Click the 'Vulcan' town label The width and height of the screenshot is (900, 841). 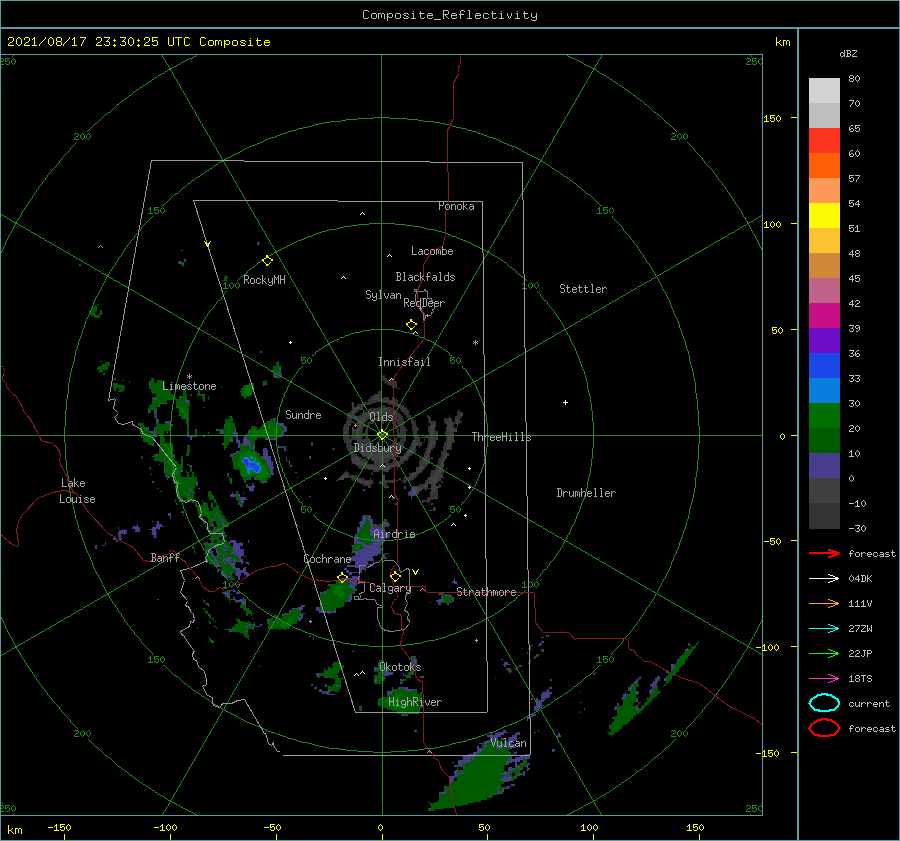(x=508, y=743)
